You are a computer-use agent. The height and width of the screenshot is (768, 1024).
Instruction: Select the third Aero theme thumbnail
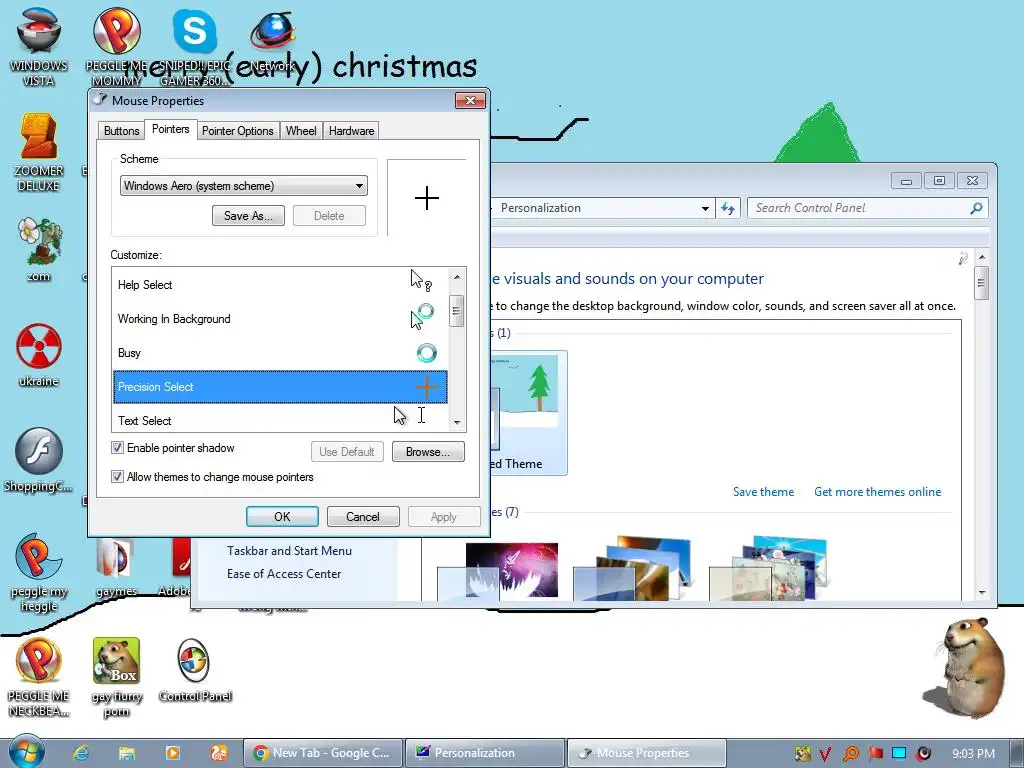[x=769, y=569]
